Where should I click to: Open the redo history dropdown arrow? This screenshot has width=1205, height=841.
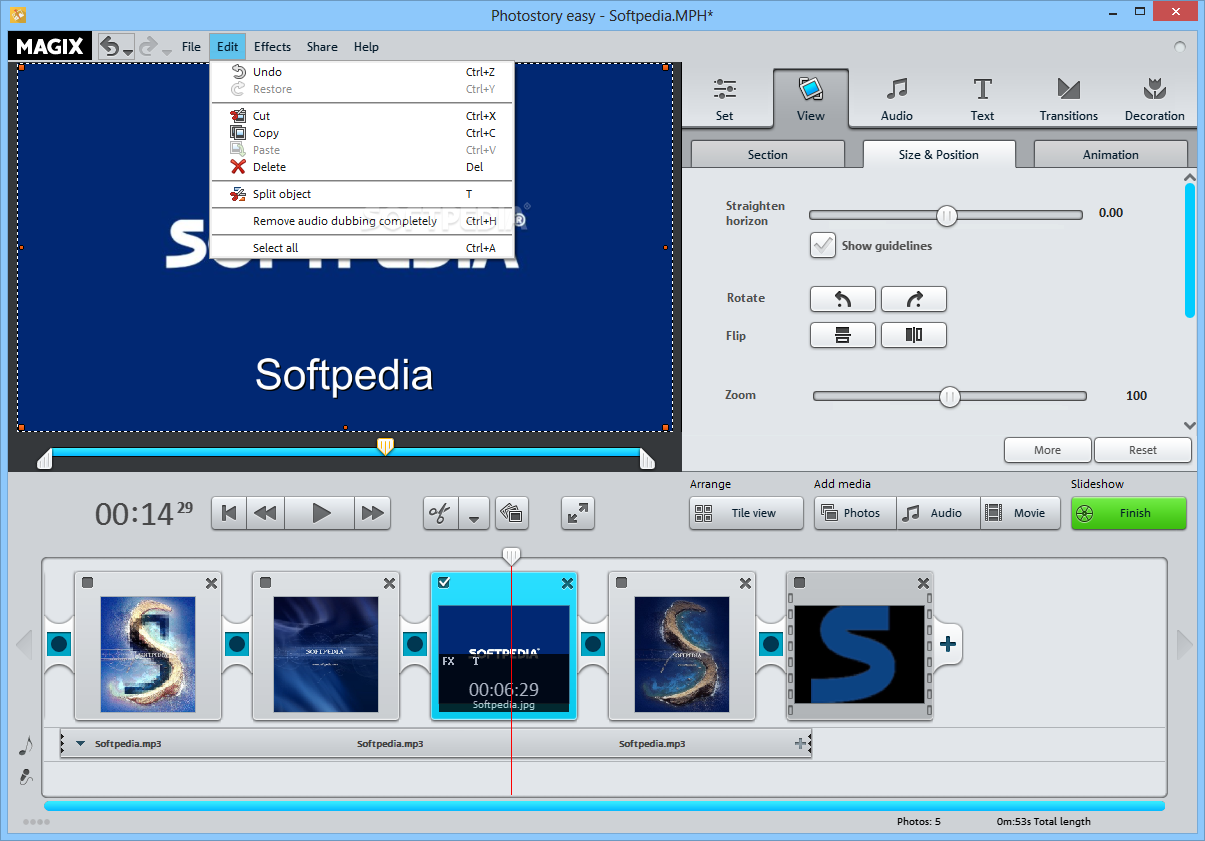pyautogui.click(x=166, y=51)
